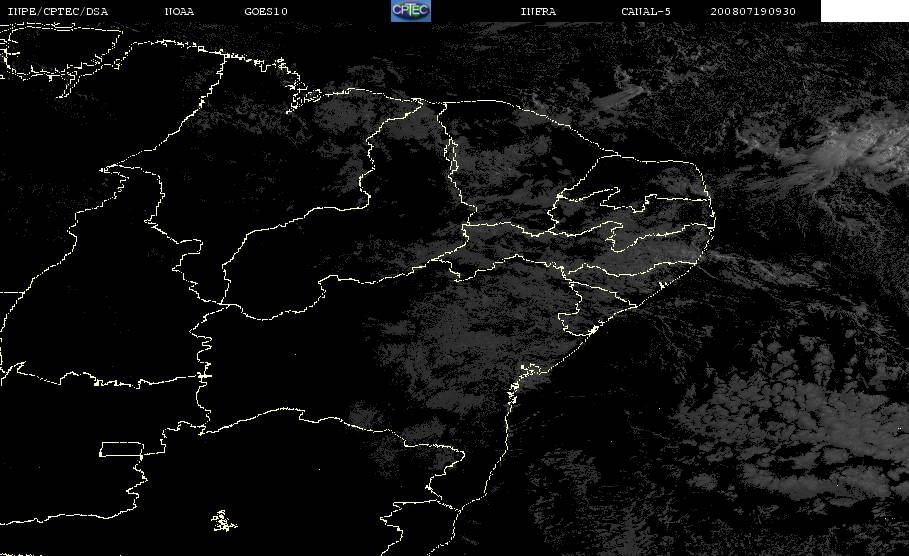Click the INPE/CPTEC/DSA header label
Screen dimensions: 909x556
[x=57, y=12]
